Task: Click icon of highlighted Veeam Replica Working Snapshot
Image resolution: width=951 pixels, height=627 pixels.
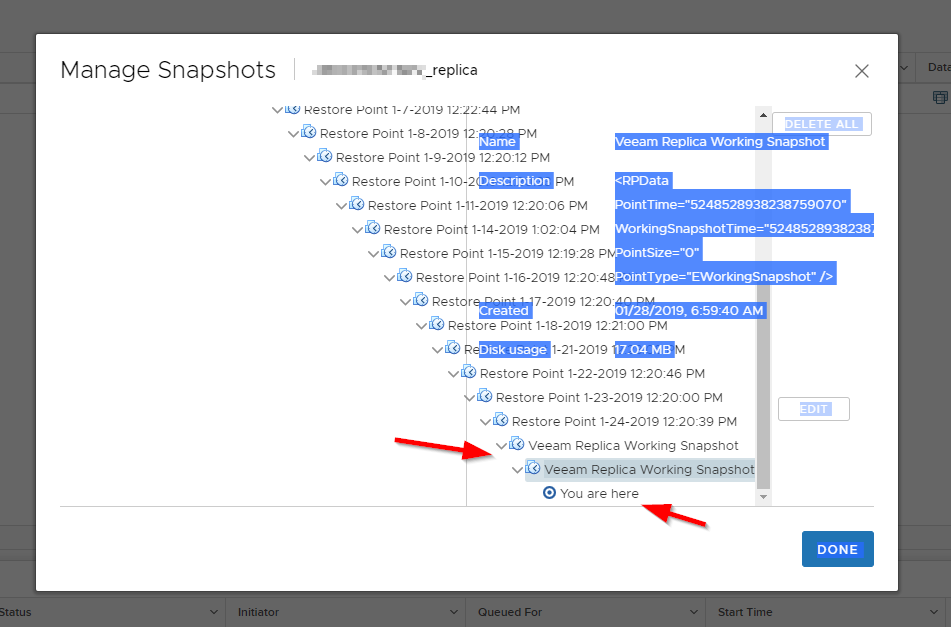Action: (x=533, y=468)
